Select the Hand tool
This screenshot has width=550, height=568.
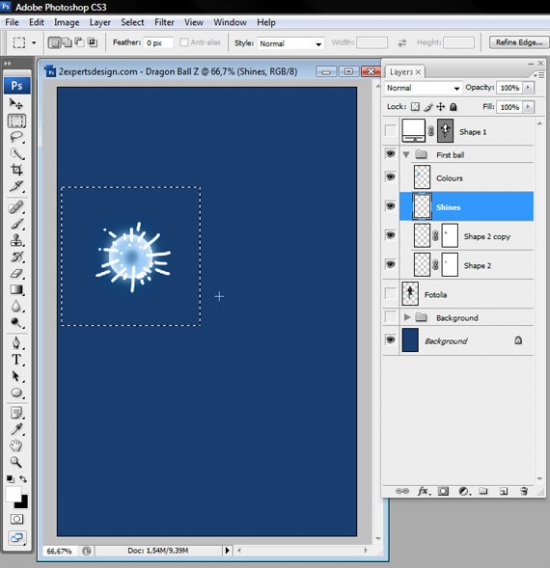(16, 445)
